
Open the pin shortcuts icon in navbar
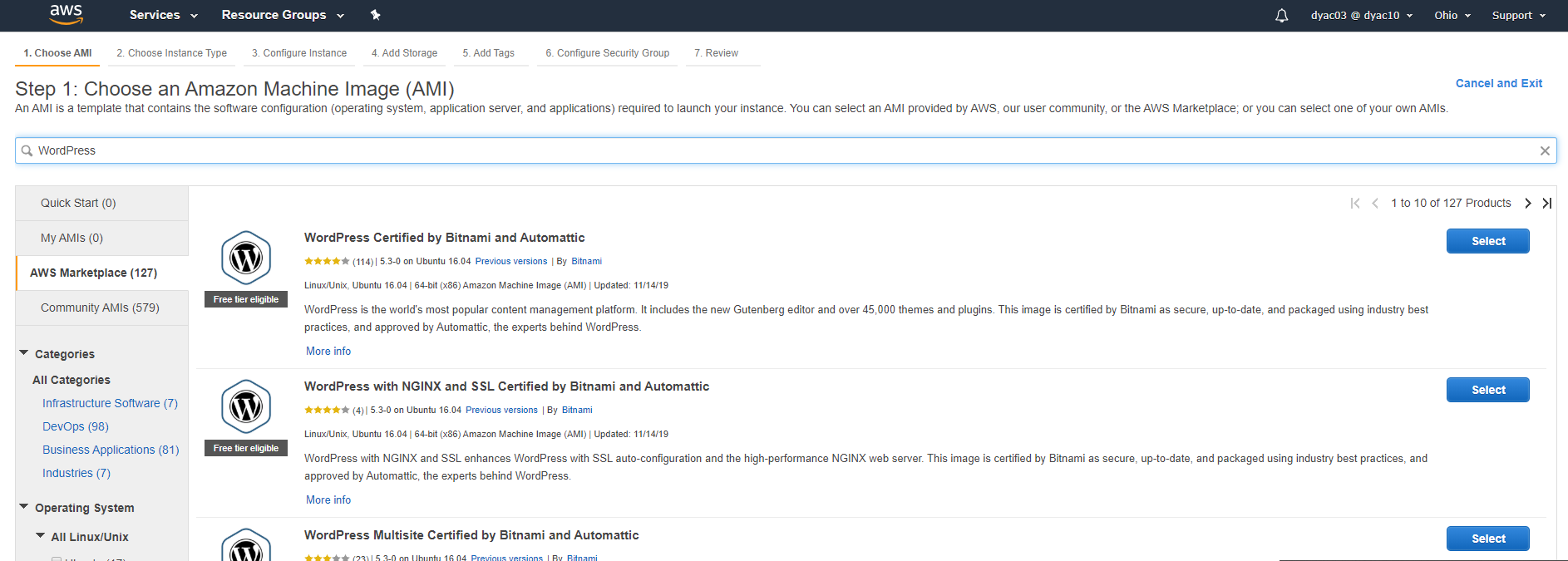tap(375, 15)
